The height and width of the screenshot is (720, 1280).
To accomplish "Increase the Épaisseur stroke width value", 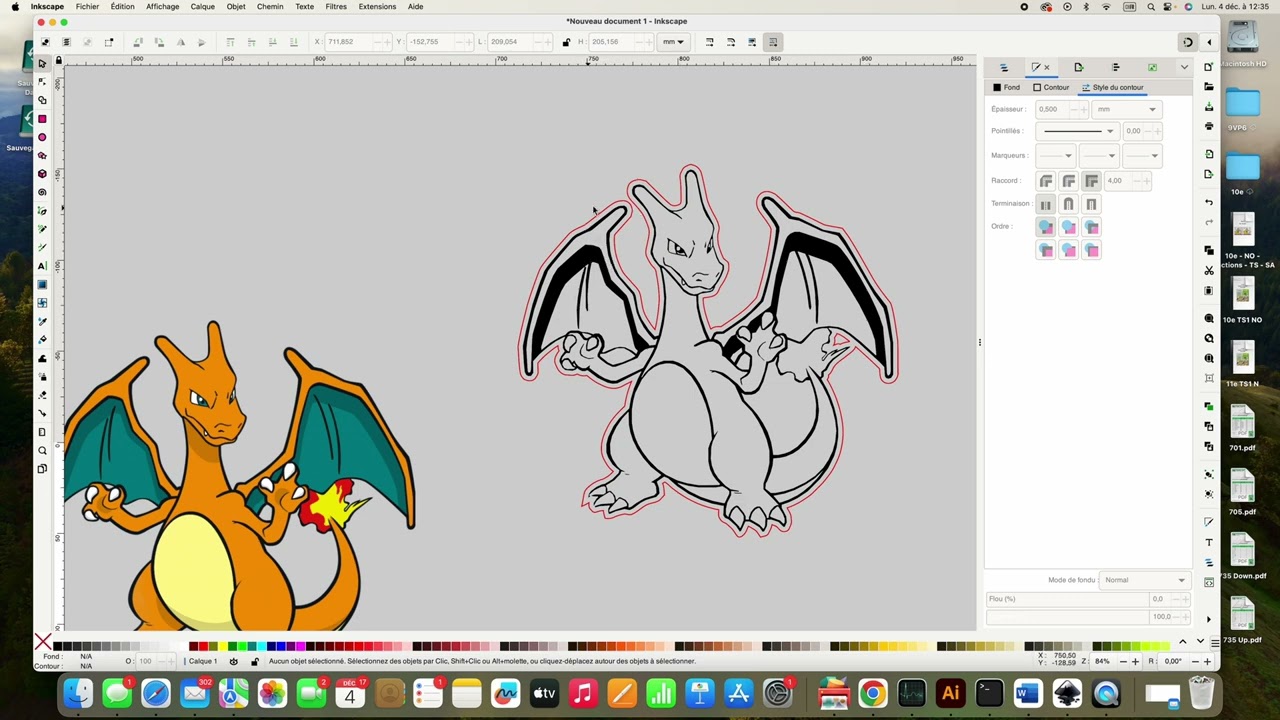I will (1083, 109).
